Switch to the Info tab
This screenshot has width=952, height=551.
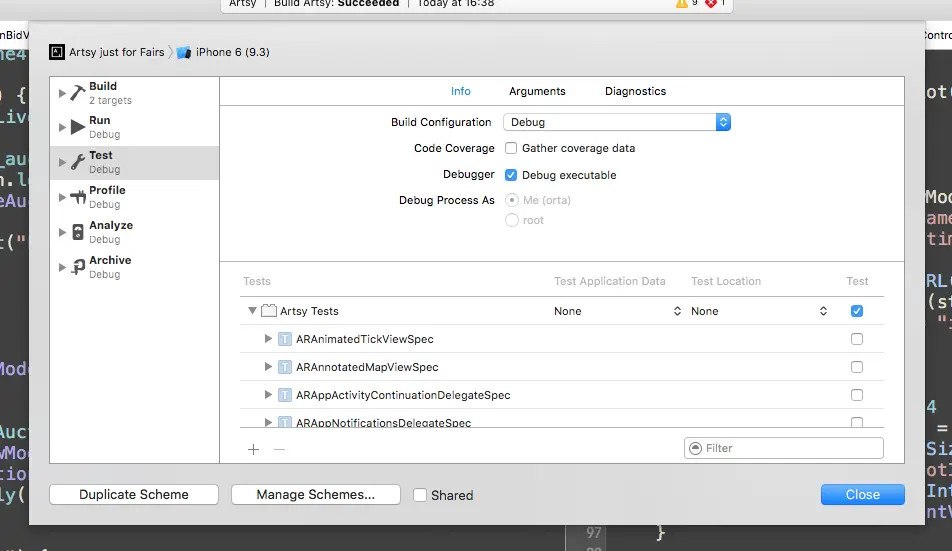460,91
